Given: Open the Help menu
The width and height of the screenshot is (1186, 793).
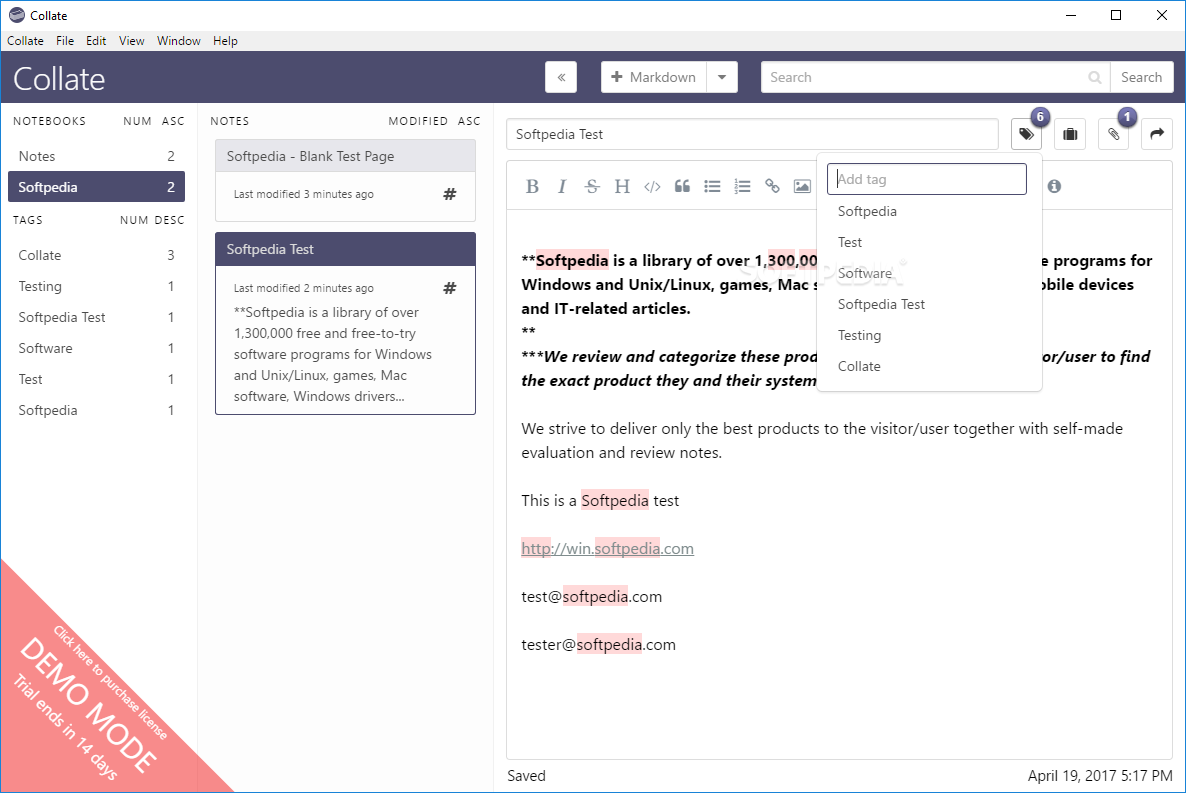Looking at the screenshot, I should (225, 41).
